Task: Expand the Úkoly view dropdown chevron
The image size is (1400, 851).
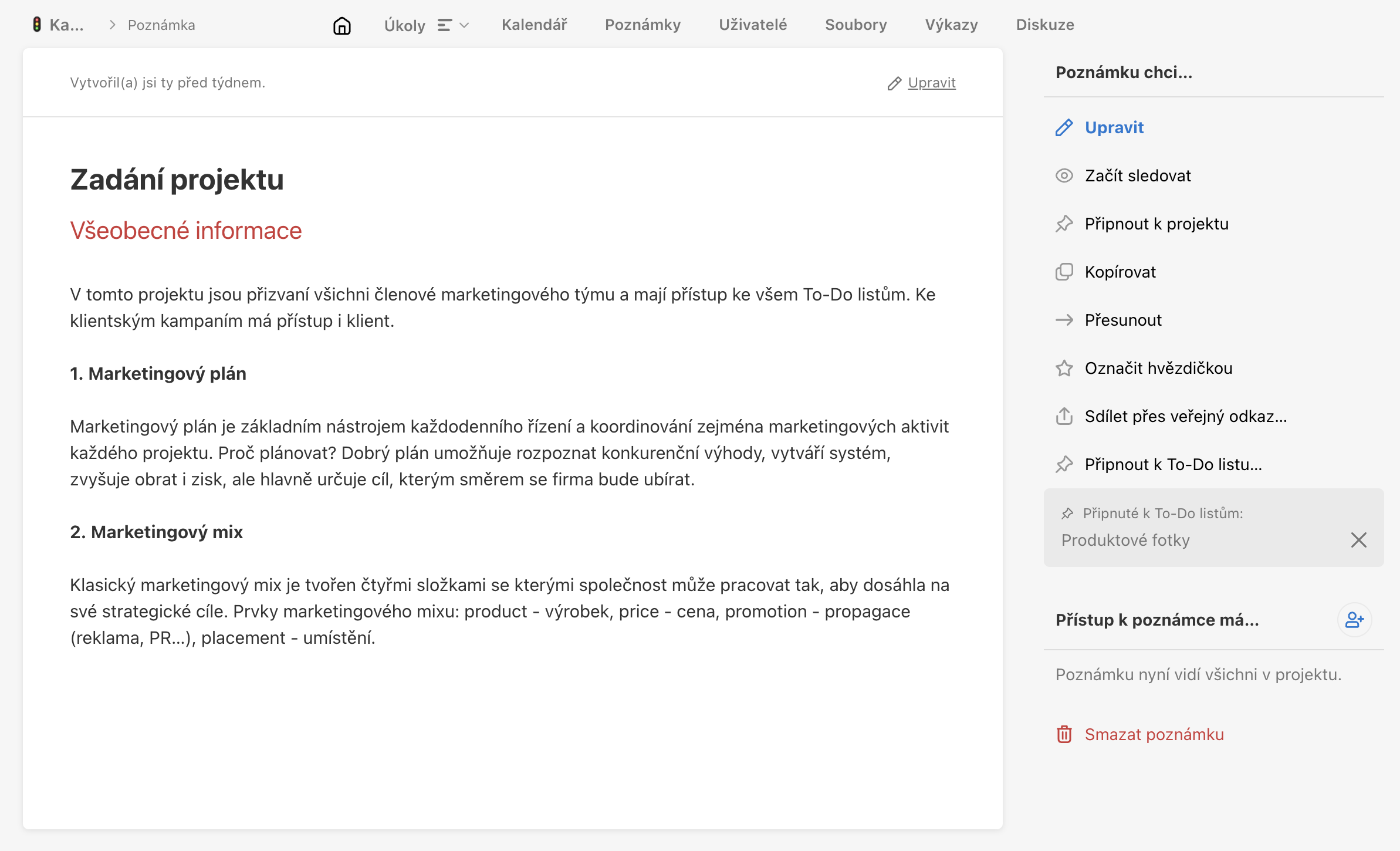Action: 464,25
